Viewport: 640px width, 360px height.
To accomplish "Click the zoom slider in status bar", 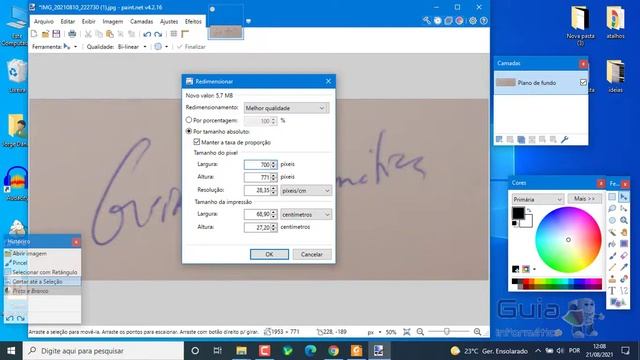I will click(x=447, y=332).
